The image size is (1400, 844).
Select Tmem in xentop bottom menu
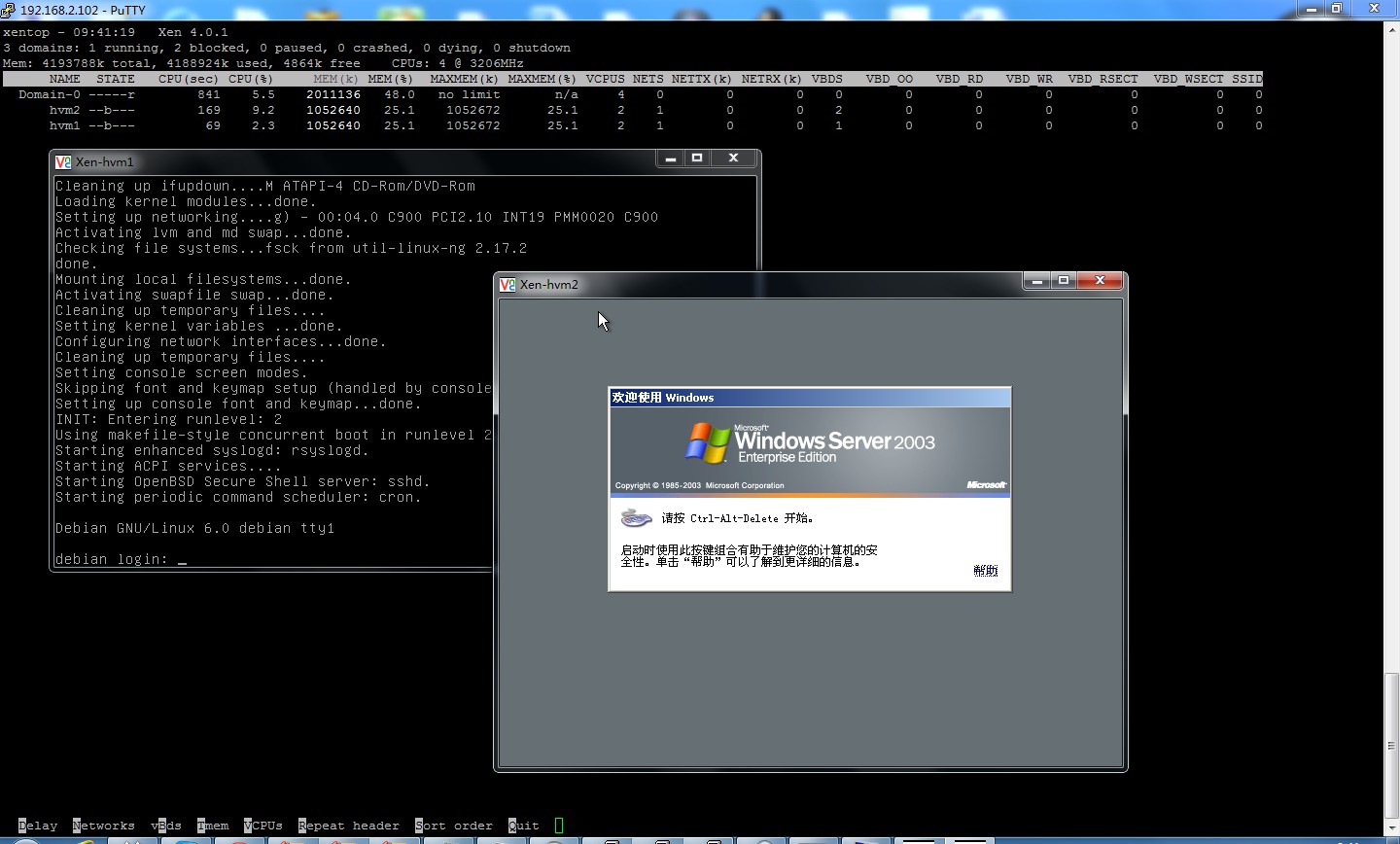pos(213,826)
